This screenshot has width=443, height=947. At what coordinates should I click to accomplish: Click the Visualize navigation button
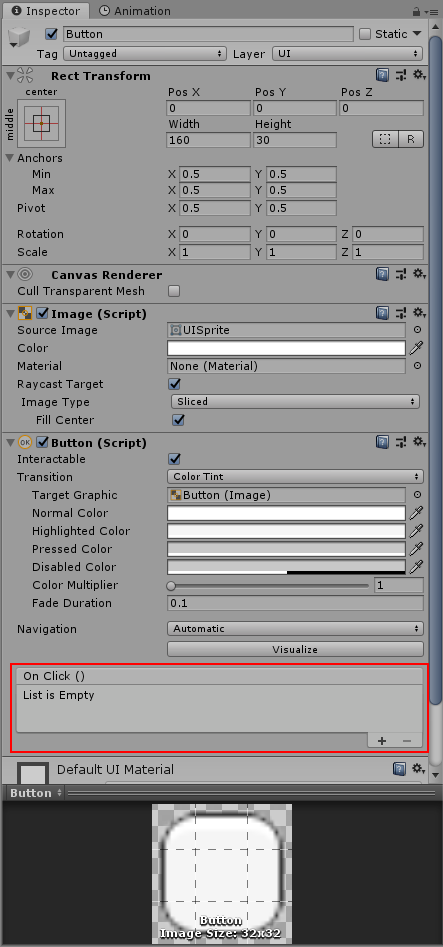(x=295, y=649)
